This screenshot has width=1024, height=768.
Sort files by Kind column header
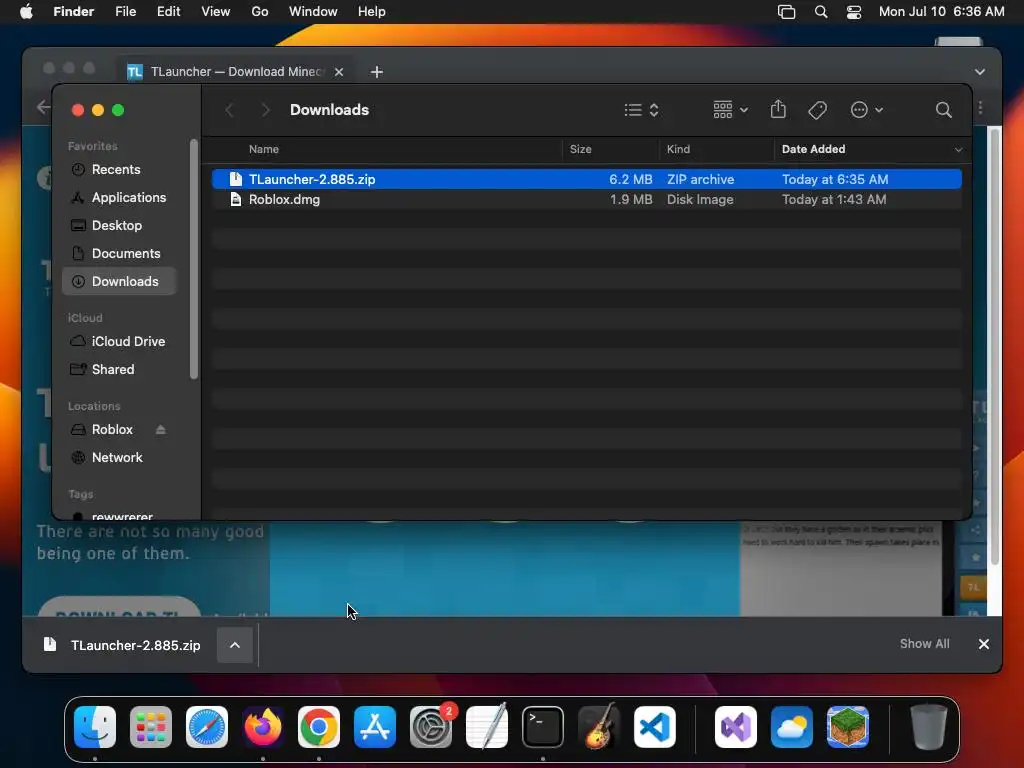(x=678, y=150)
